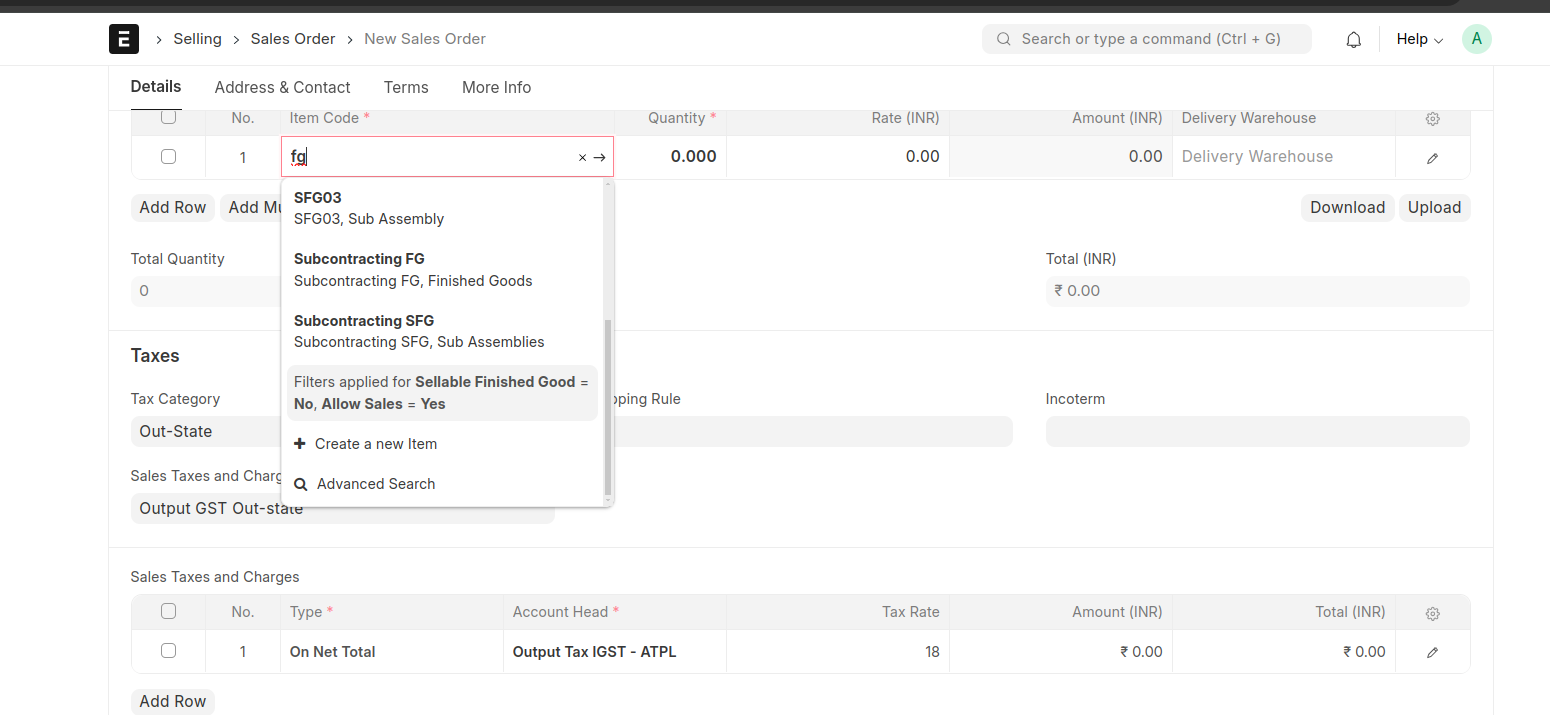Switch to the Address & Contact tab
The image size is (1550, 715).
coord(282,88)
